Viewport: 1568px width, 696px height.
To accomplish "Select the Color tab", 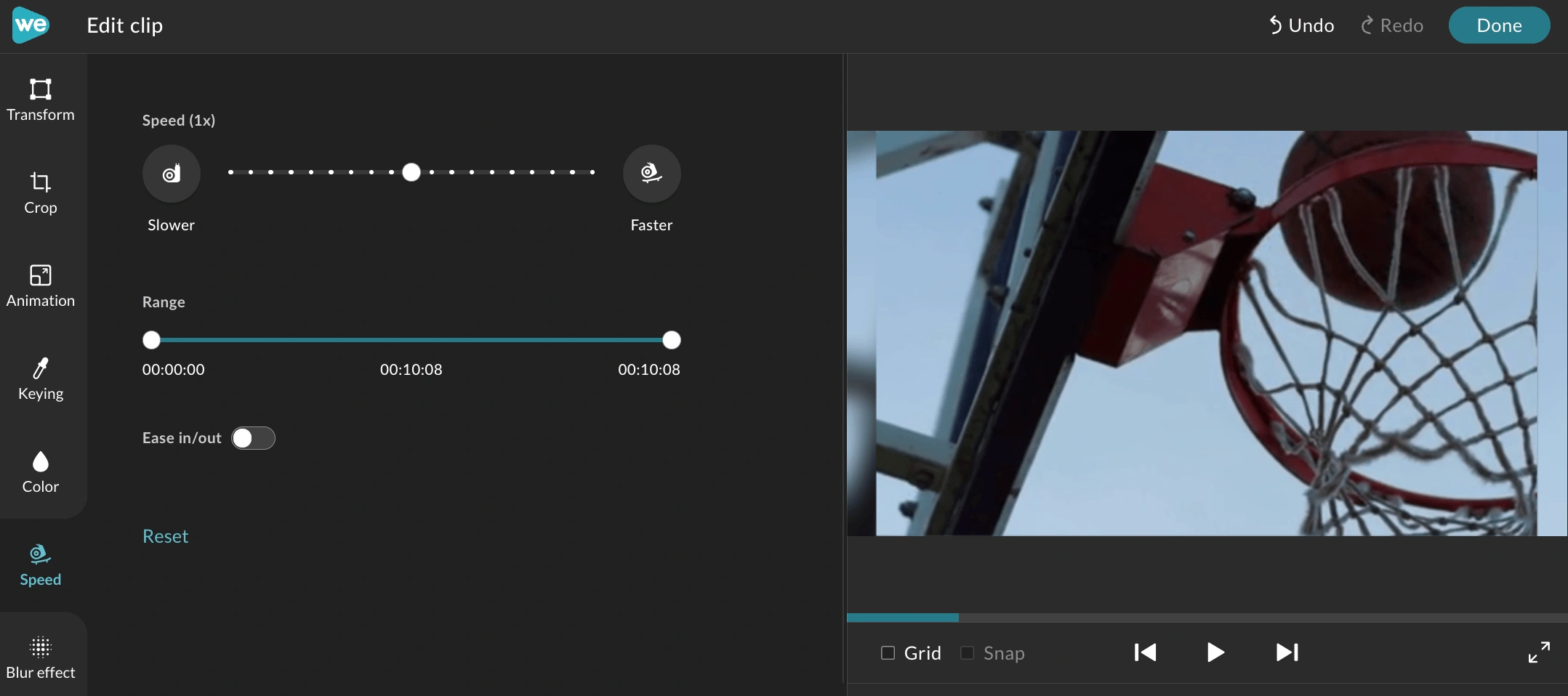I will tap(41, 472).
